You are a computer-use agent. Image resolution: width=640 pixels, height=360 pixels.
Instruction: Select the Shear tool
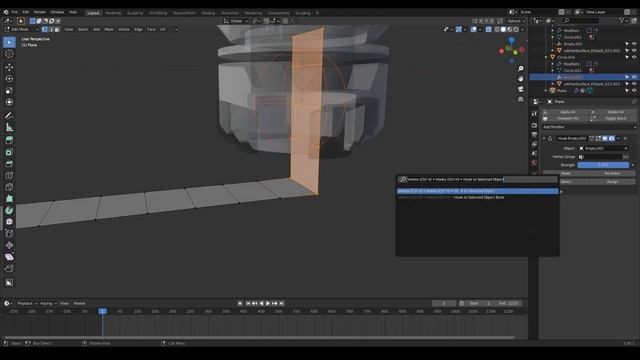(x=9, y=257)
